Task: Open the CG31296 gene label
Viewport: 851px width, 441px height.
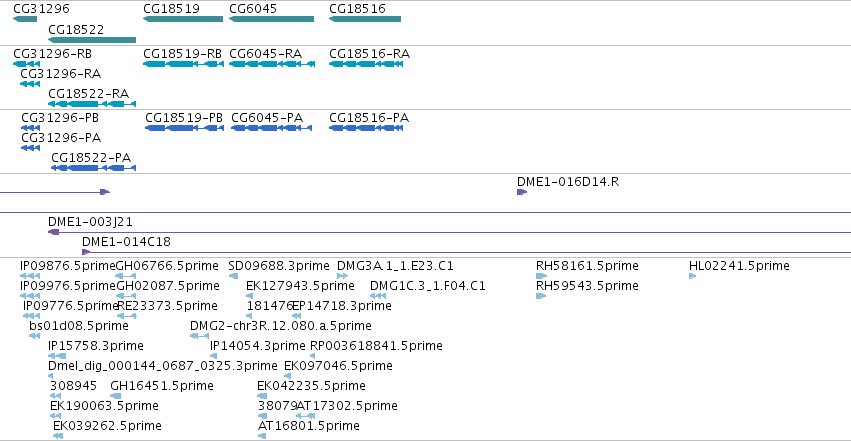Action: click(41, 9)
